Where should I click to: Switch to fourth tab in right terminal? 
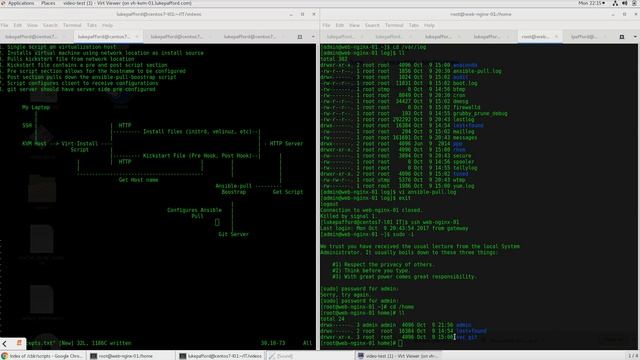pos(487,37)
